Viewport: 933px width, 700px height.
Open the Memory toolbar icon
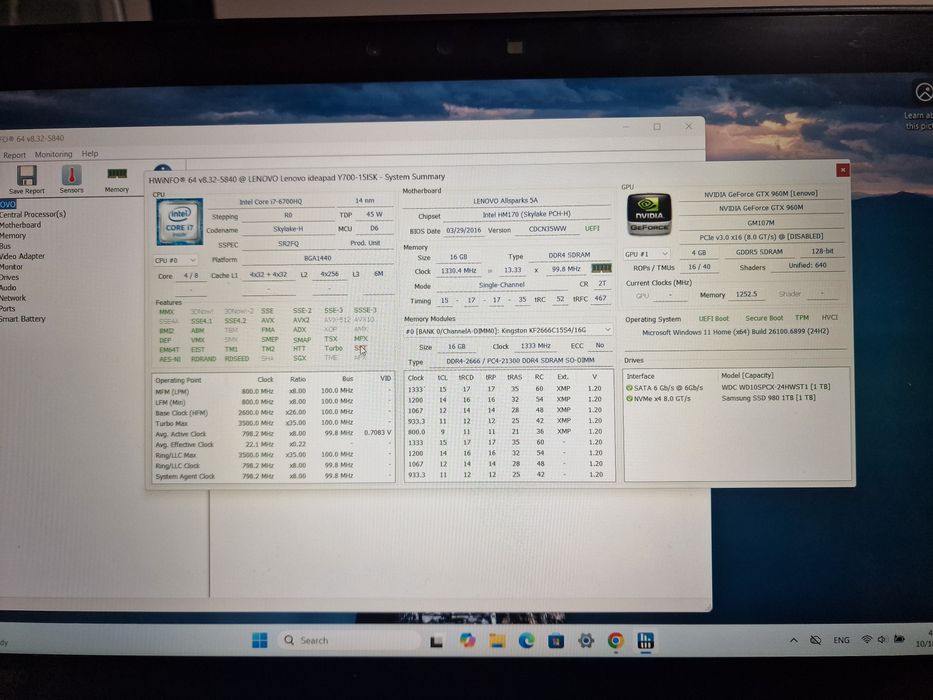[x=117, y=179]
